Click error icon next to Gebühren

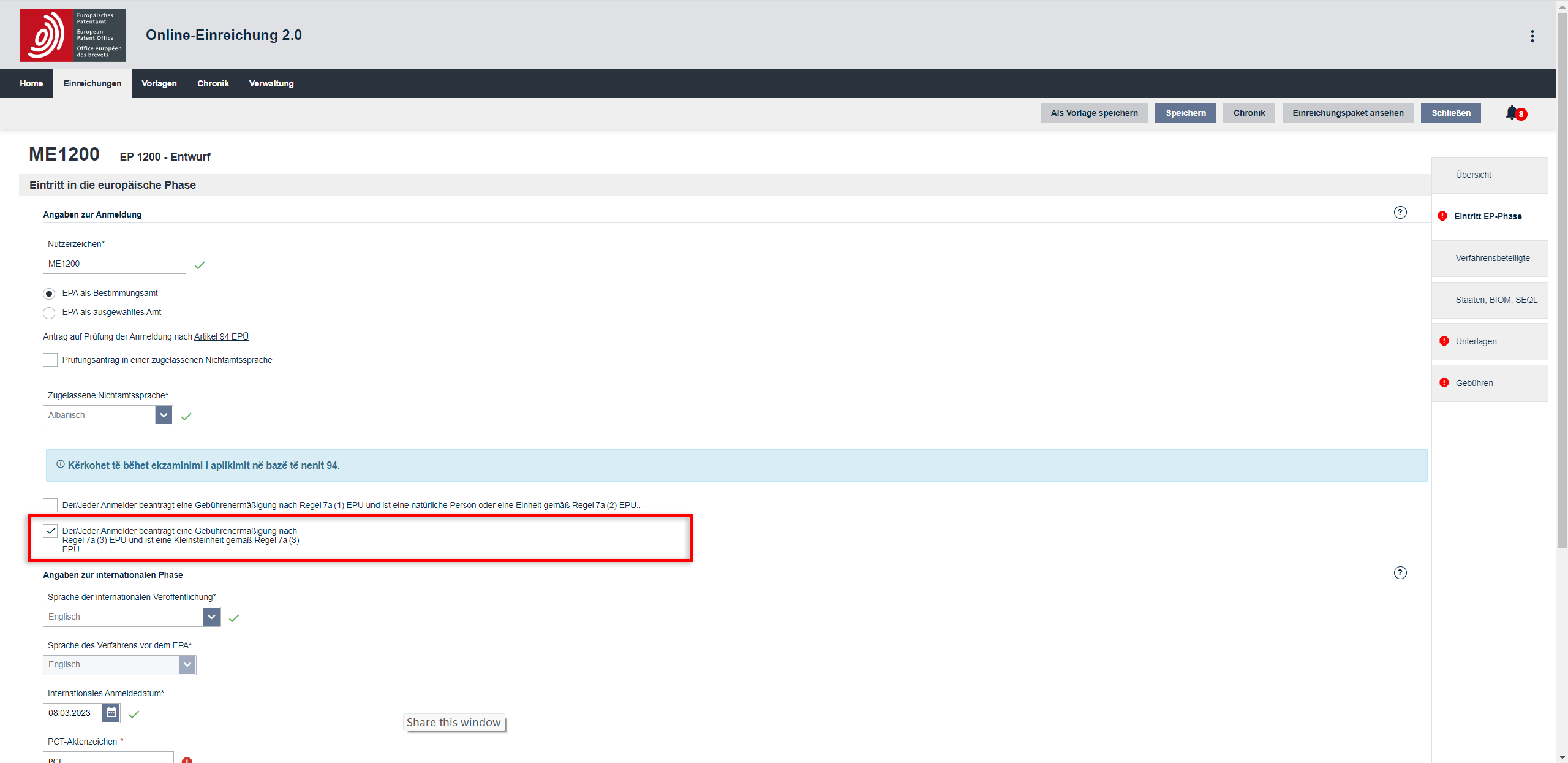click(x=1444, y=383)
